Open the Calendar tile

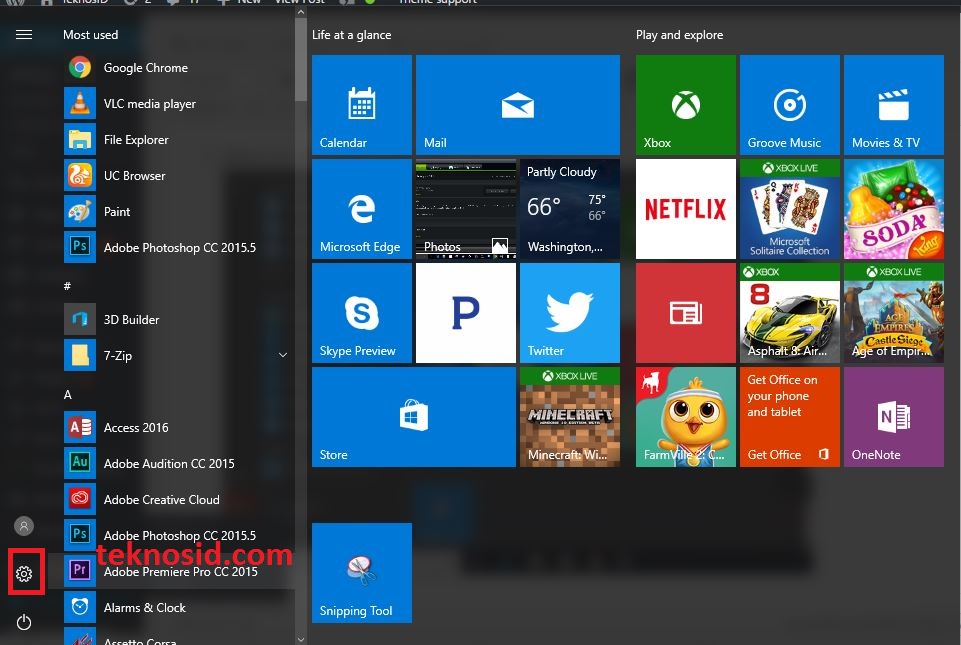click(362, 105)
